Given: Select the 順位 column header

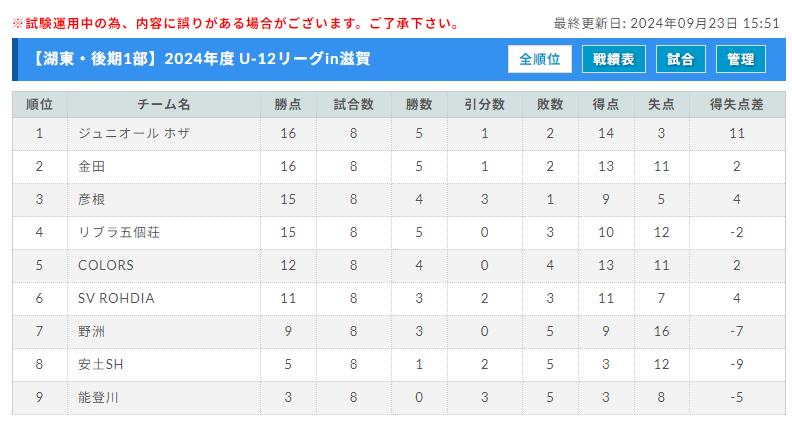Looking at the screenshot, I should click(39, 105).
